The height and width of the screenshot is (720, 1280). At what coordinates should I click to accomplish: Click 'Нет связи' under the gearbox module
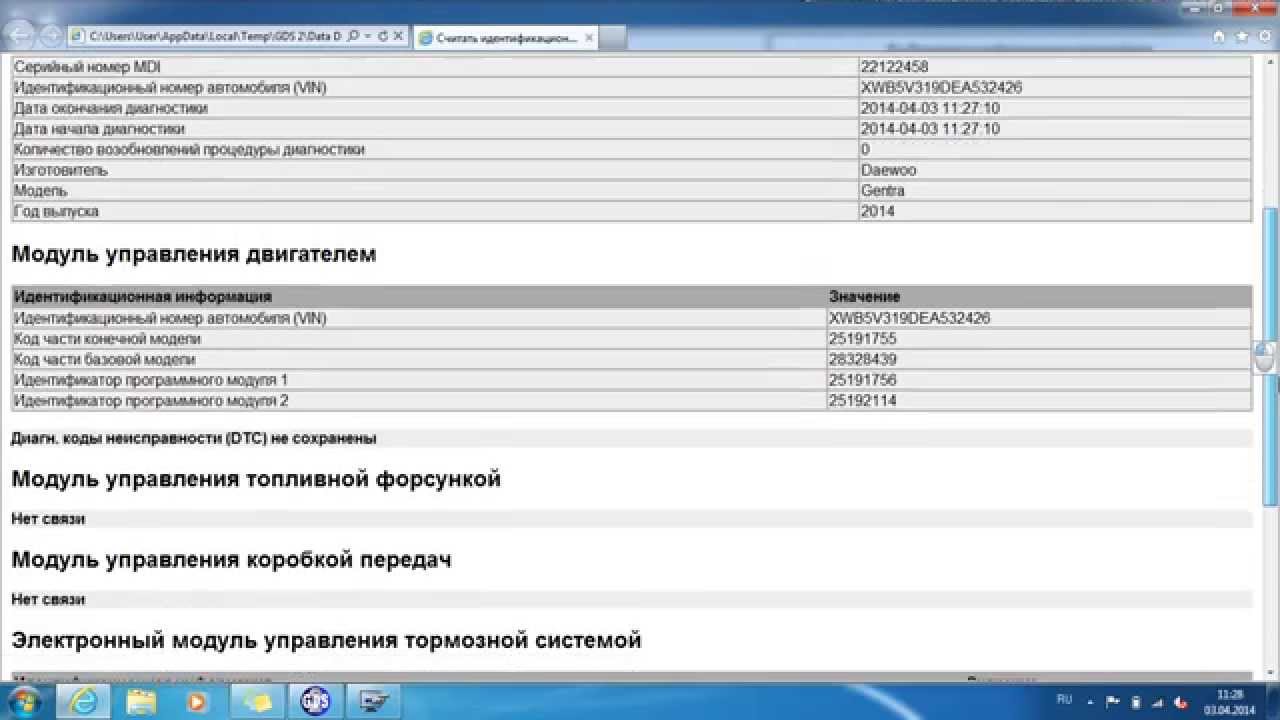point(48,599)
